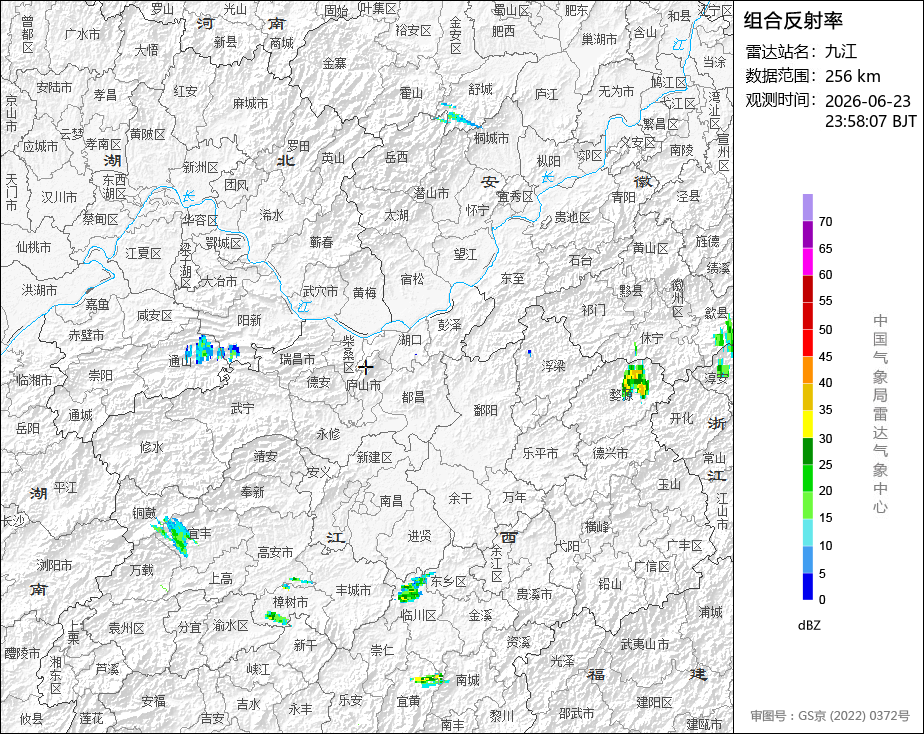Pick the orange 40–45 dBZ legend color
The image size is (924, 734).
pos(807,370)
